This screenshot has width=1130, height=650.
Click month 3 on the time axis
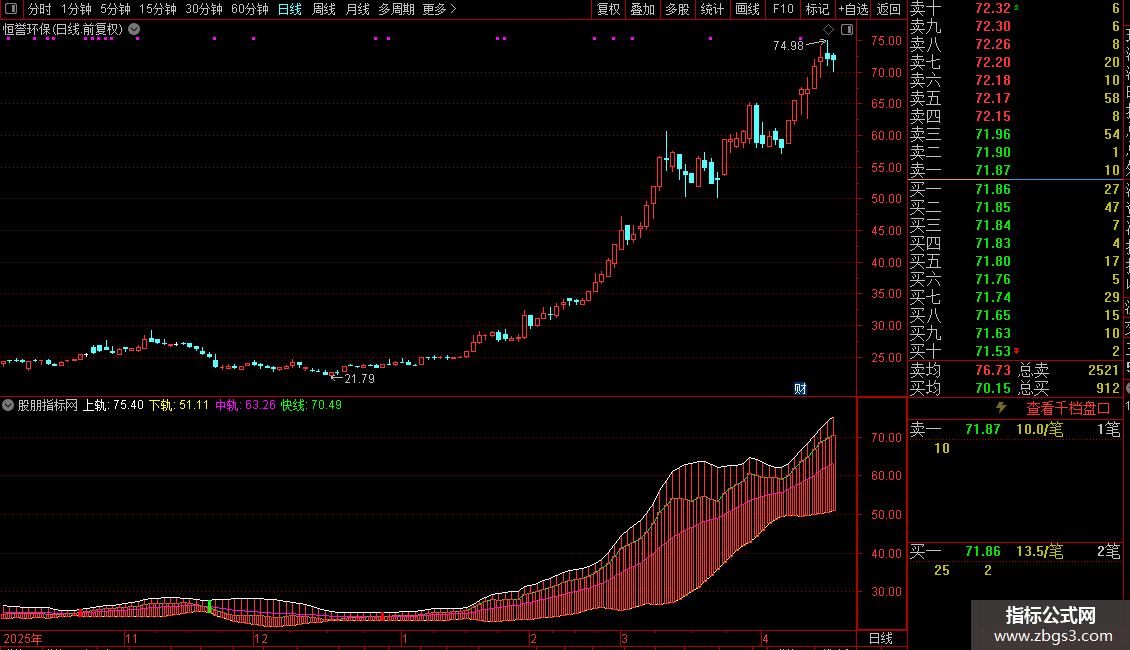(x=625, y=638)
